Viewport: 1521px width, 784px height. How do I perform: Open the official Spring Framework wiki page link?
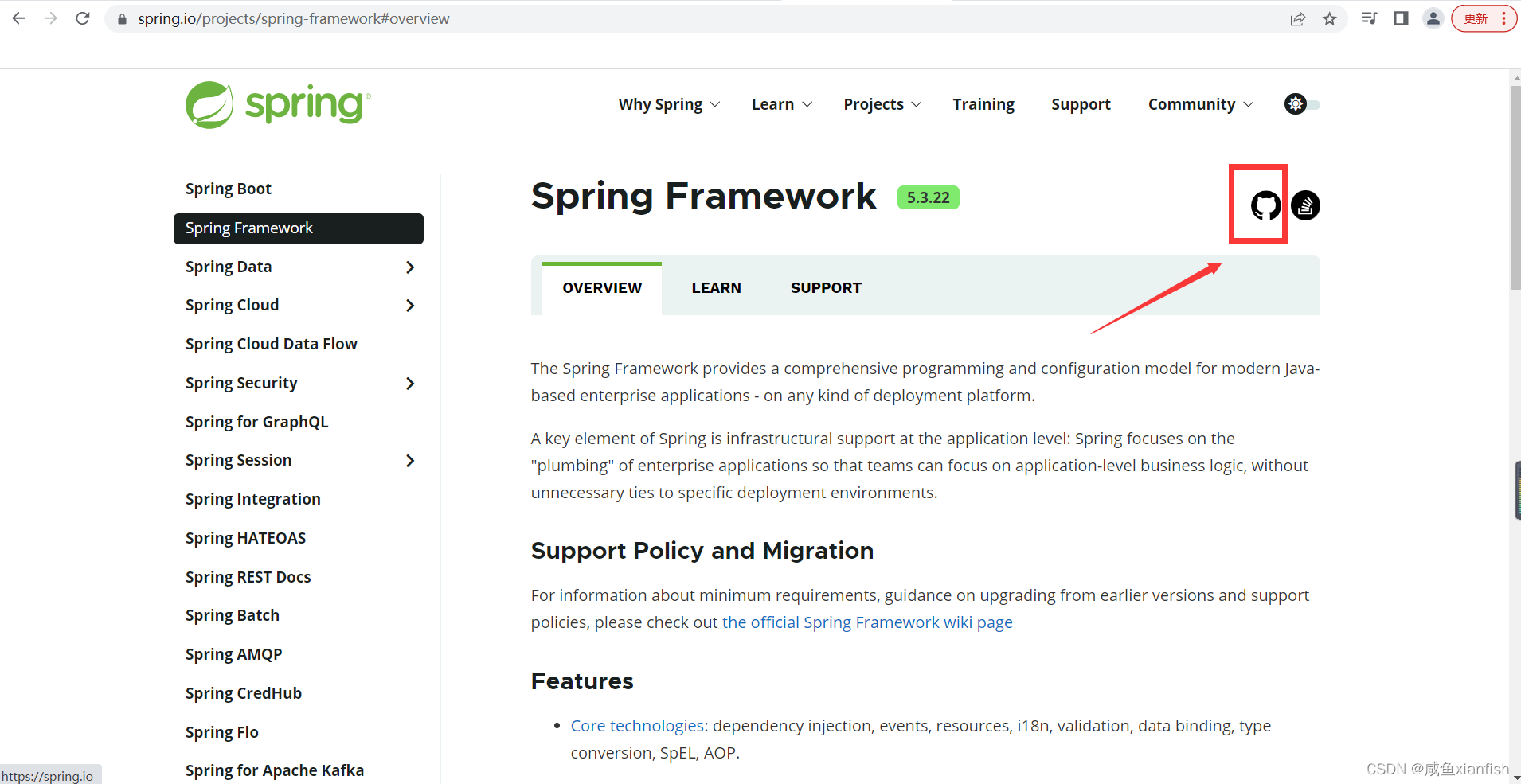pyautogui.click(x=867, y=622)
